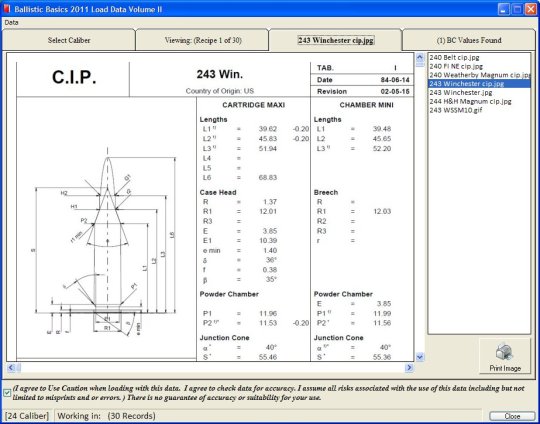The width and height of the screenshot is (540, 424).
Task: Click the Country of Origin: US text
Action: tap(220, 91)
